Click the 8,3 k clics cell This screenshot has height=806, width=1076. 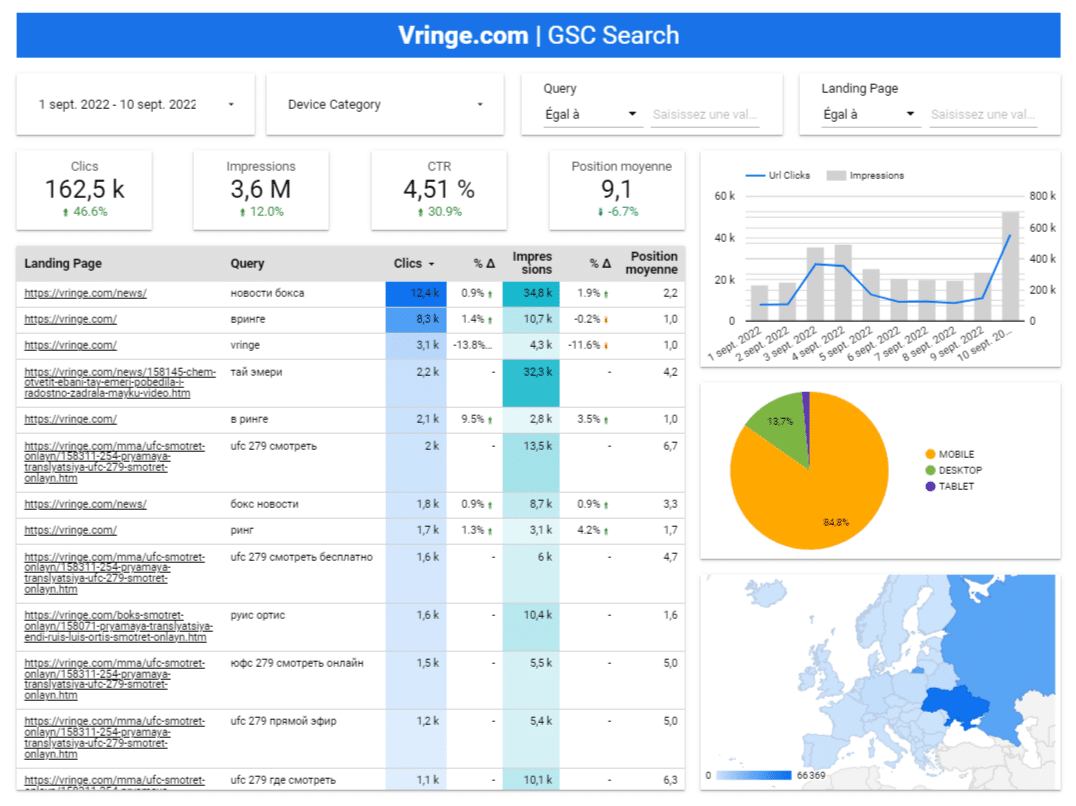[x=416, y=319]
